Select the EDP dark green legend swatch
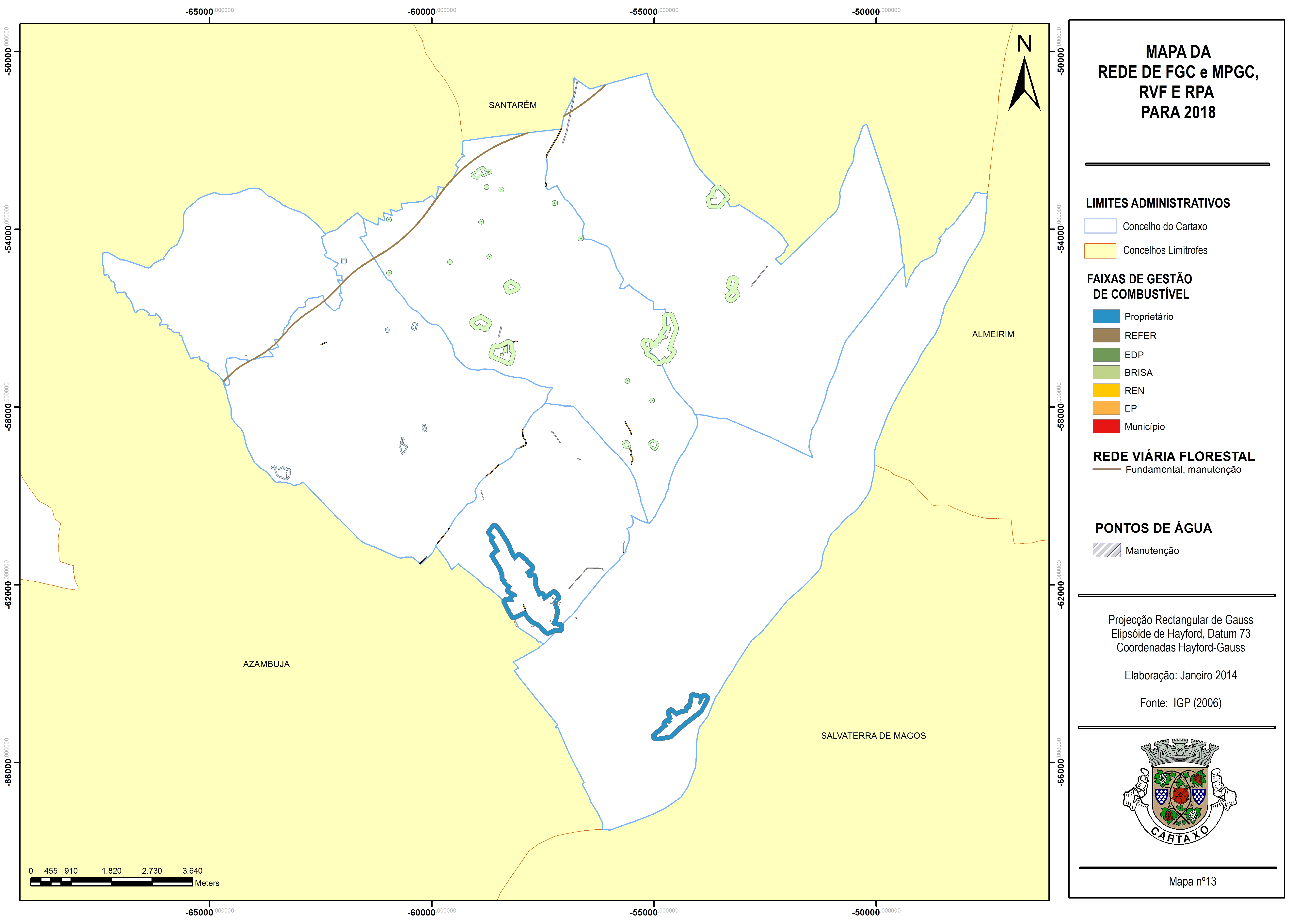Screen dimensions: 1307x924 (x=1106, y=354)
